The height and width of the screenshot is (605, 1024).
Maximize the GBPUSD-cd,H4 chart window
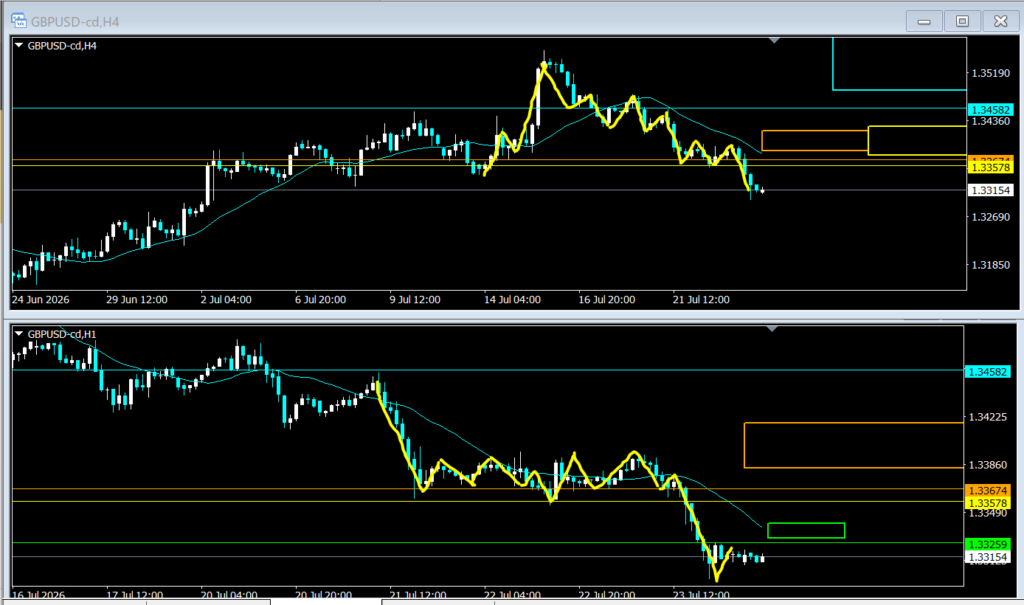(962, 22)
